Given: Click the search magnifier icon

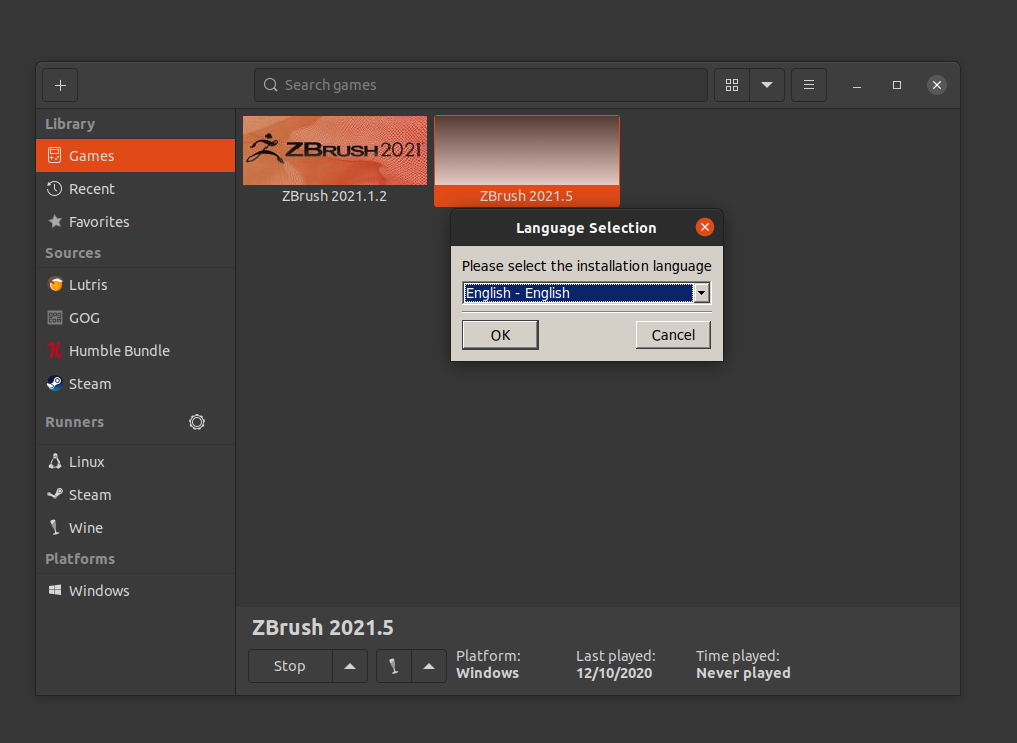Looking at the screenshot, I should click(x=270, y=85).
